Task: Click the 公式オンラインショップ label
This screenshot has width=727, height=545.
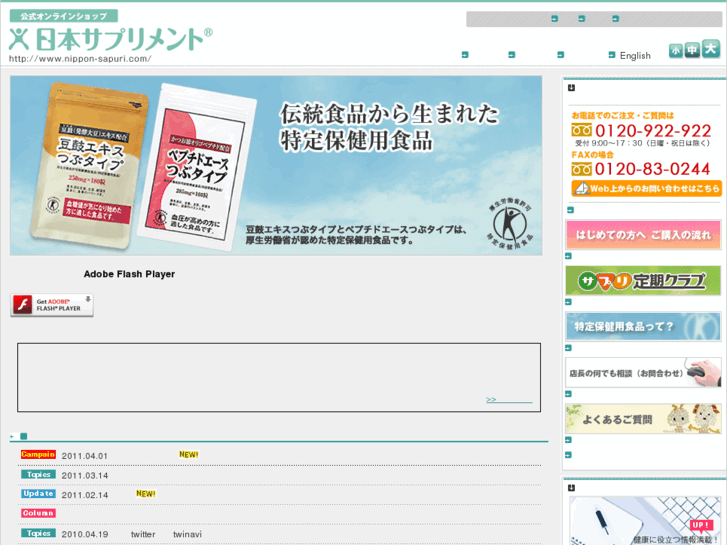Action: (64, 16)
